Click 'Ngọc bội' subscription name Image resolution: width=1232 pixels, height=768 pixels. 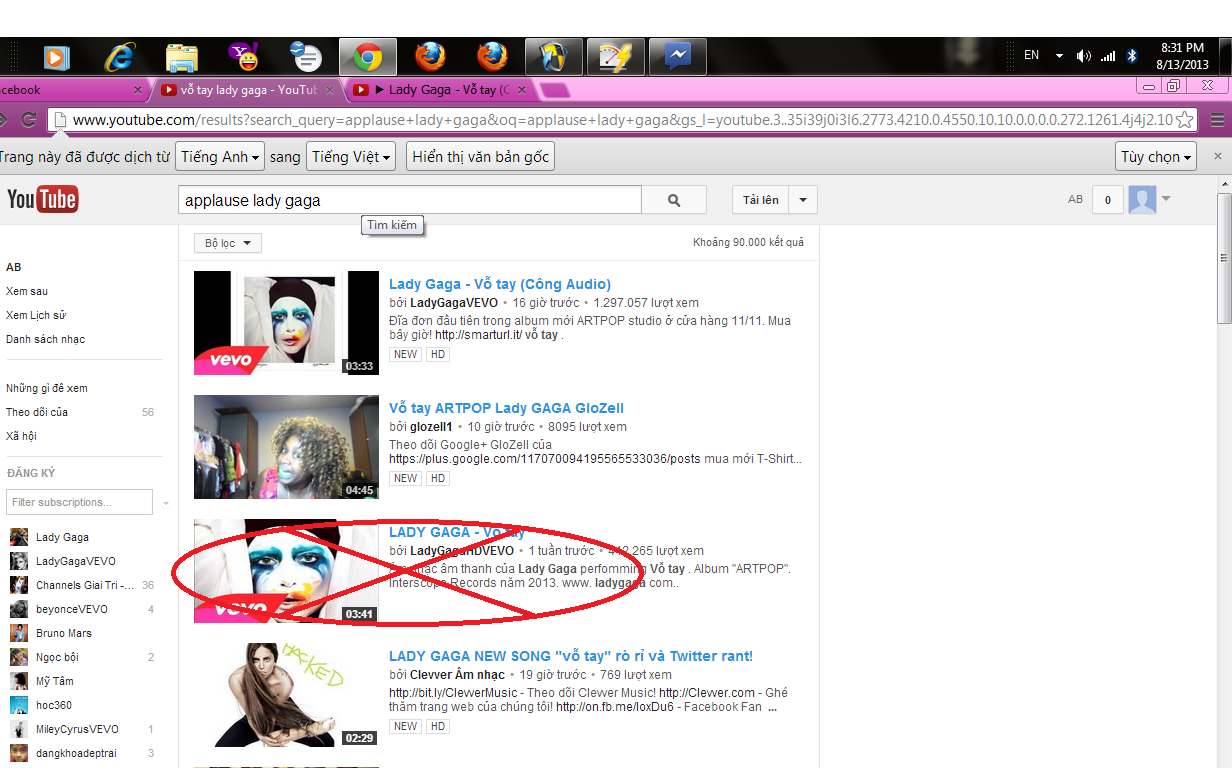57,657
